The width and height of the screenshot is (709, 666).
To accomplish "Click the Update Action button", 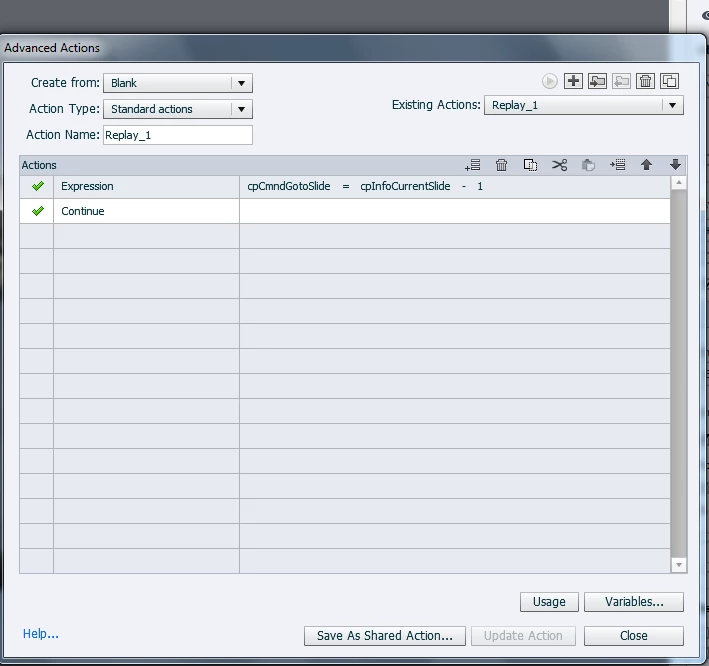I will 523,636.
